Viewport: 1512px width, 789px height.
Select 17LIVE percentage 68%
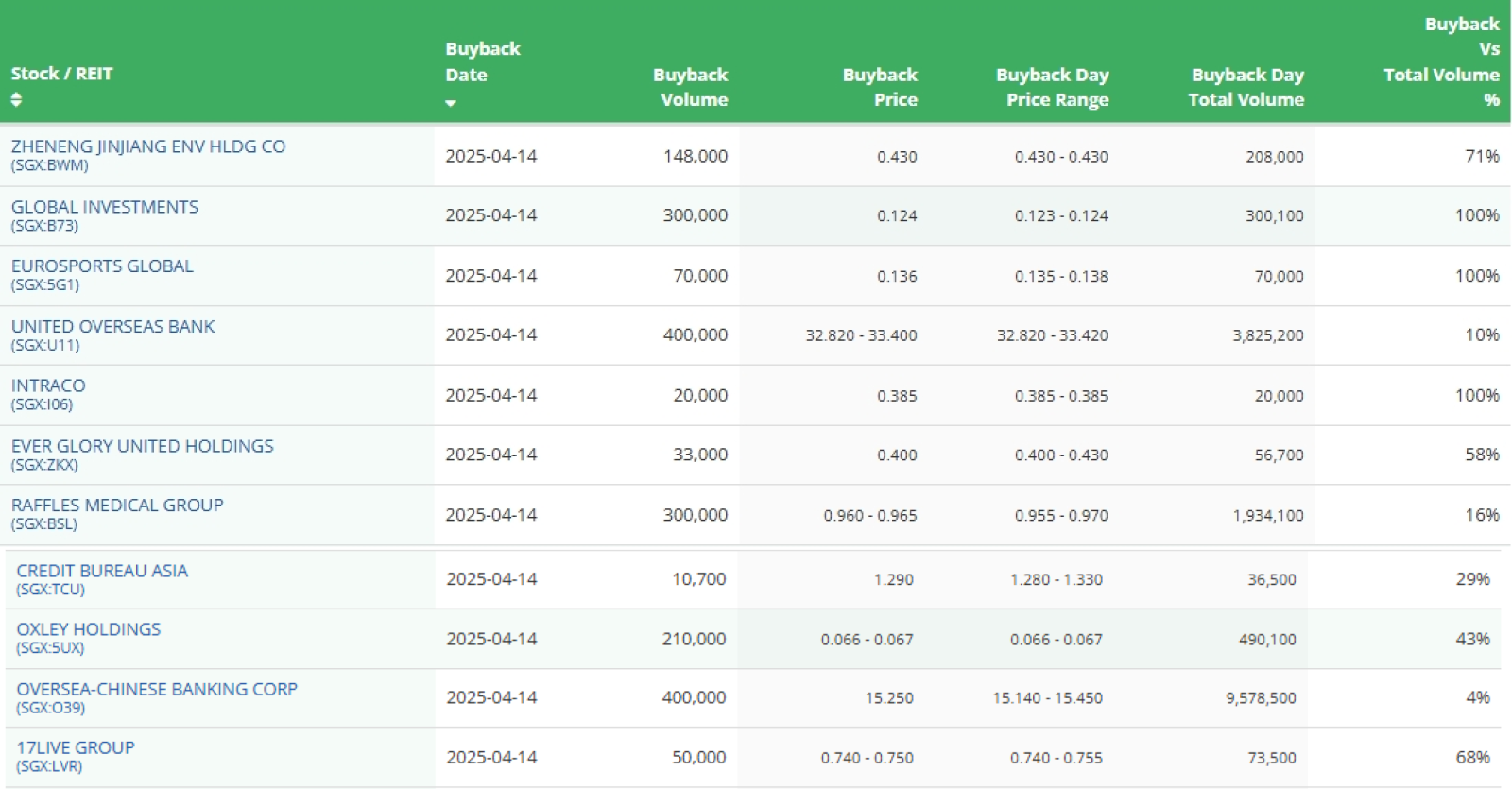[1473, 757]
